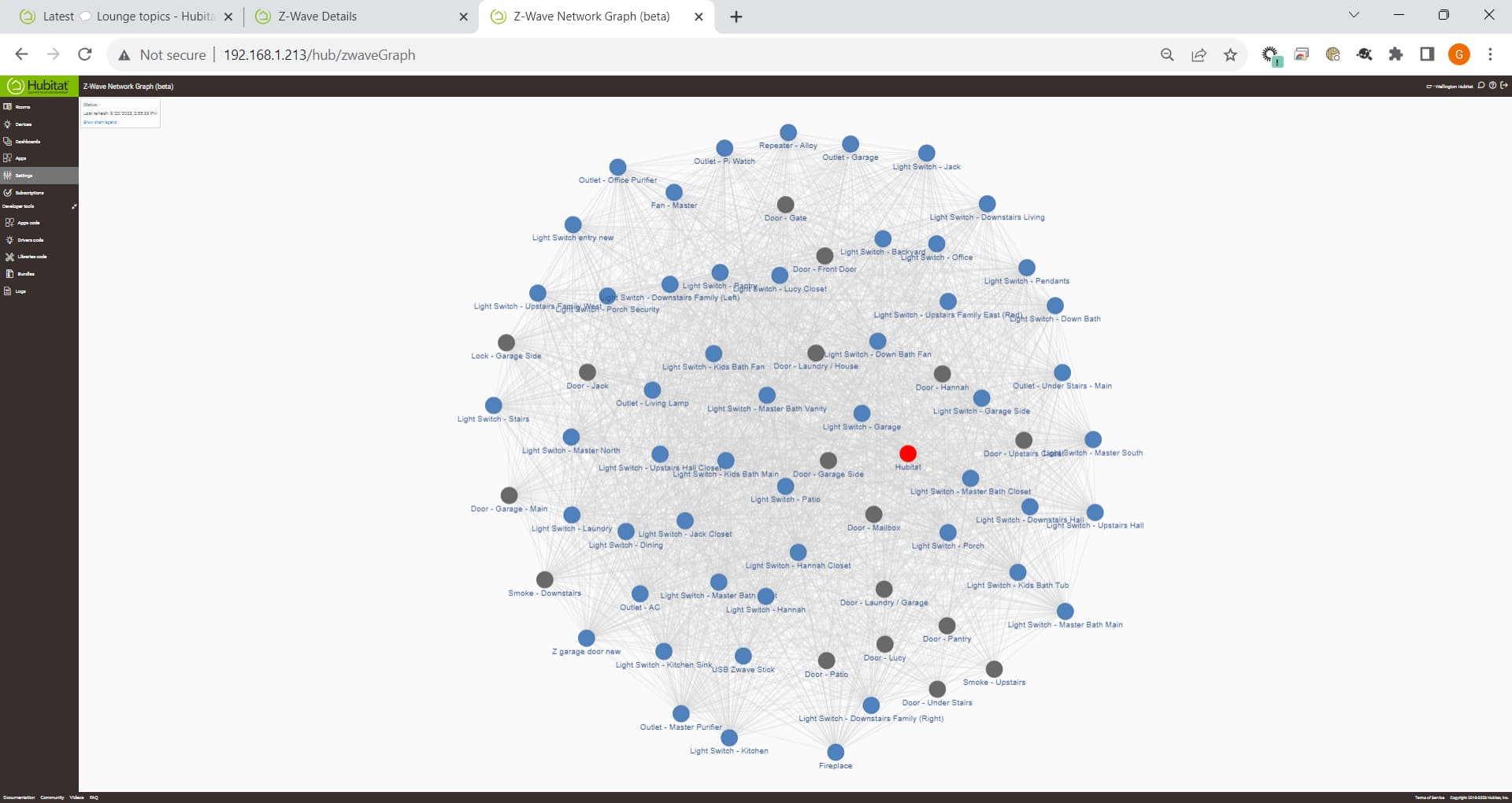Open Subscriptions in the sidebar
Screen dimensions: 1512x803
click(x=39, y=193)
